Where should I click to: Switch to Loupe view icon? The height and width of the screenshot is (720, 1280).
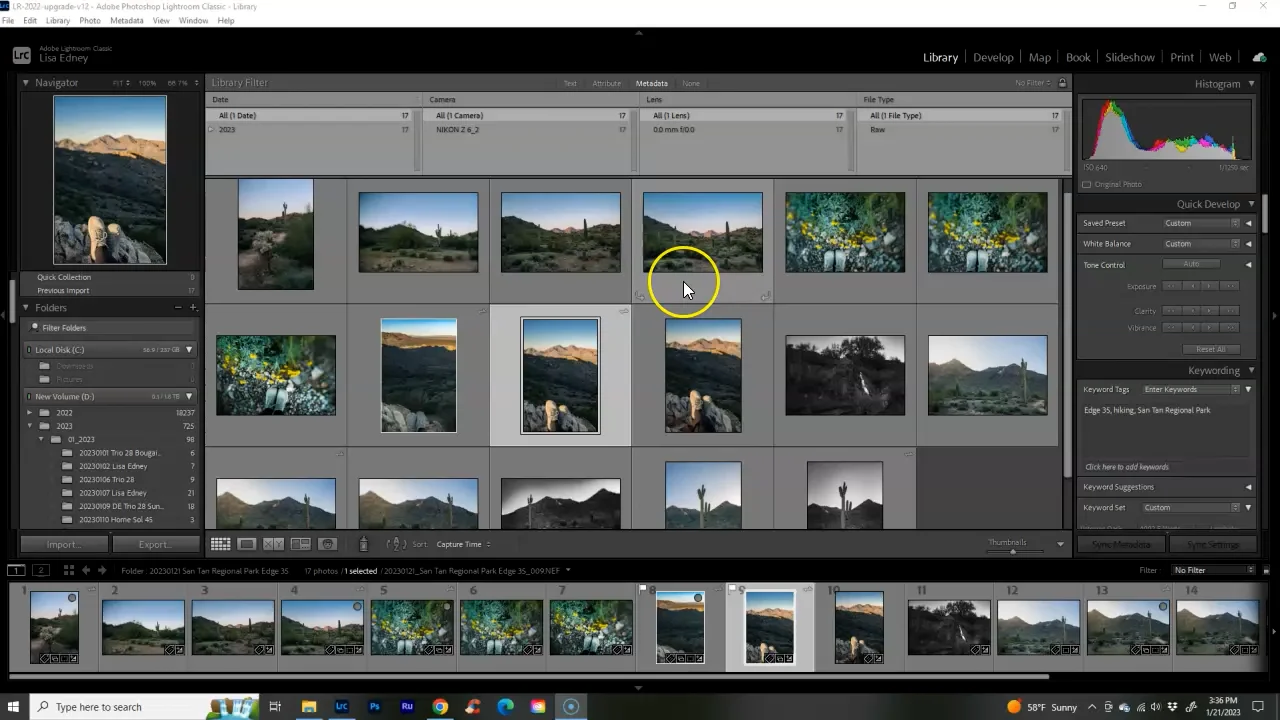(x=247, y=544)
